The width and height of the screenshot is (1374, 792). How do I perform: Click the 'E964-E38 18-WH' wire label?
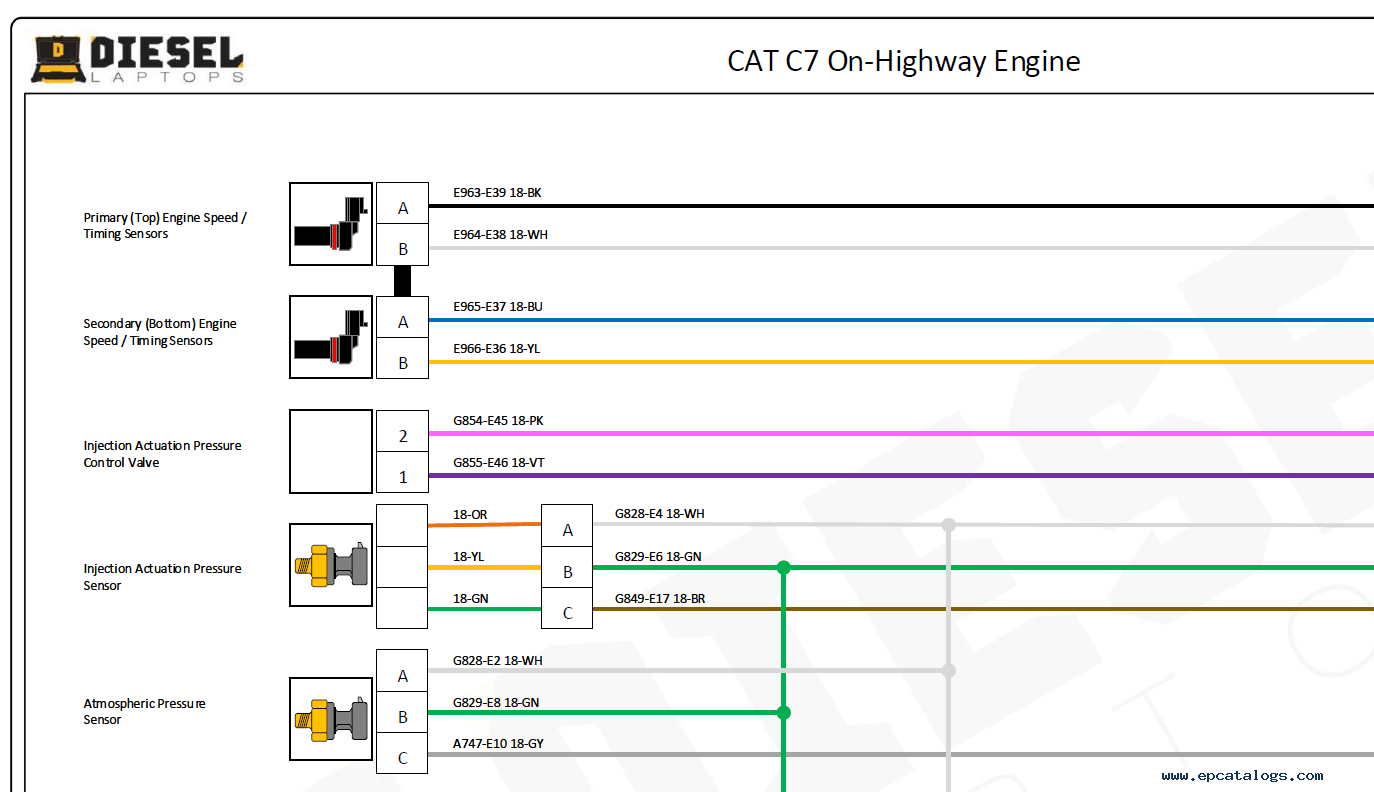click(x=500, y=234)
